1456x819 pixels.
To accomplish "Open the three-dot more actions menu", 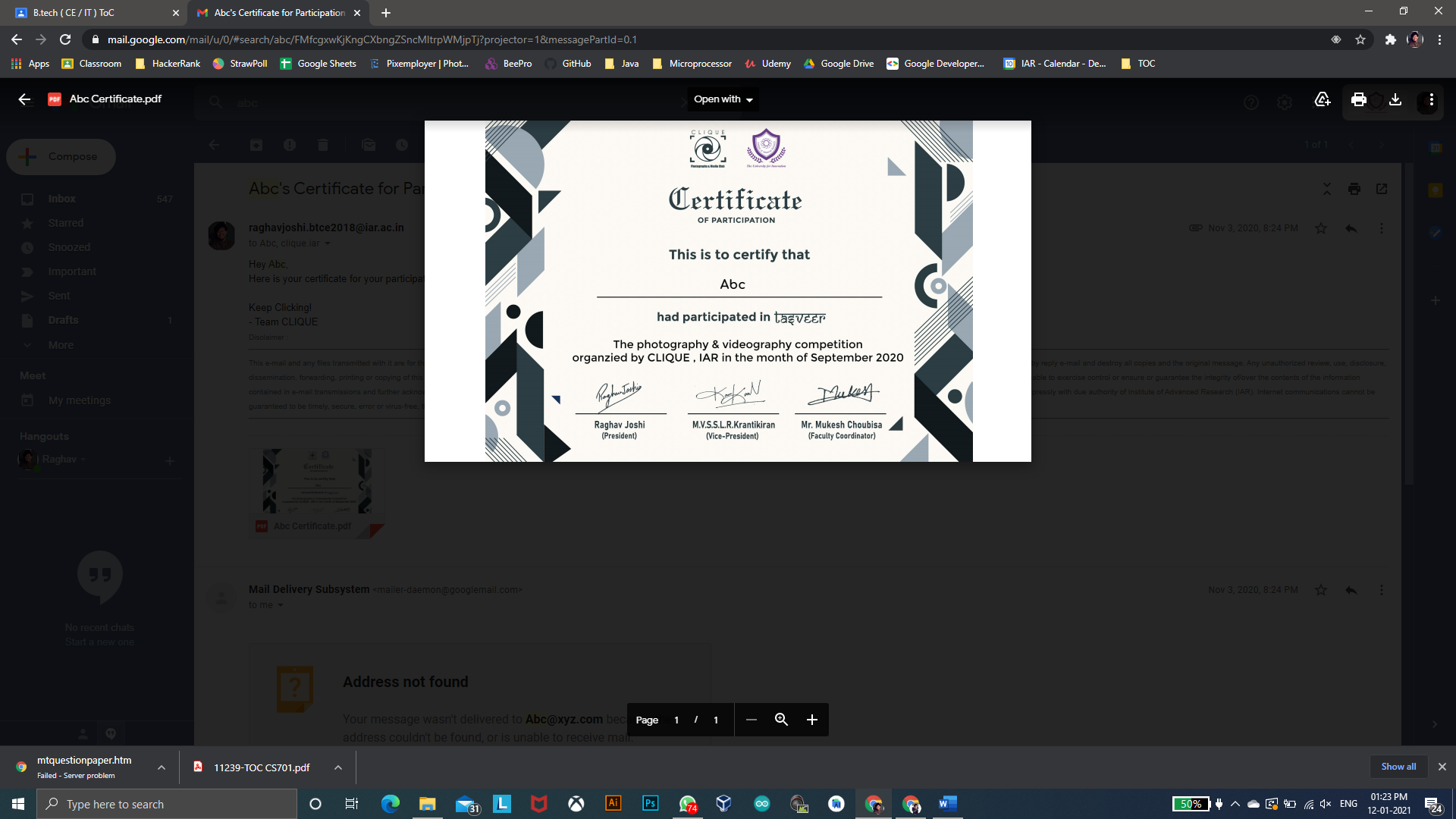I will tap(1431, 99).
